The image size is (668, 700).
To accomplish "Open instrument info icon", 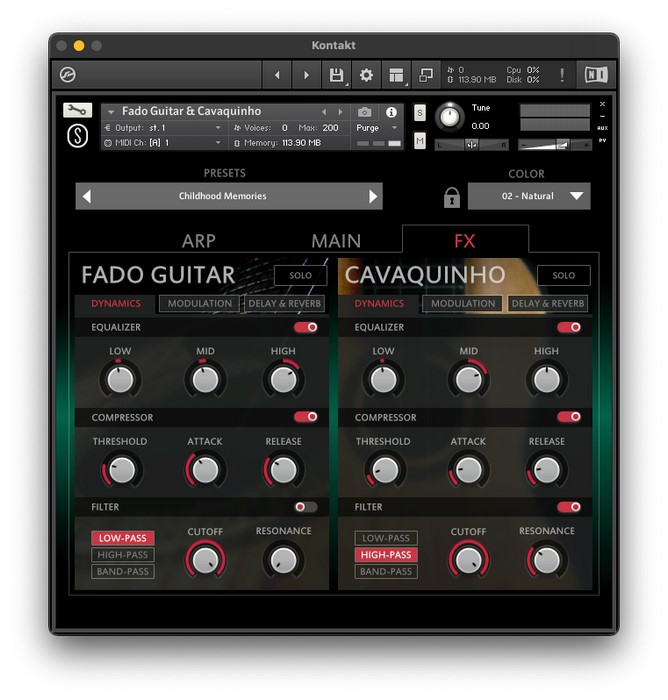I will click(x=391, y=112).
